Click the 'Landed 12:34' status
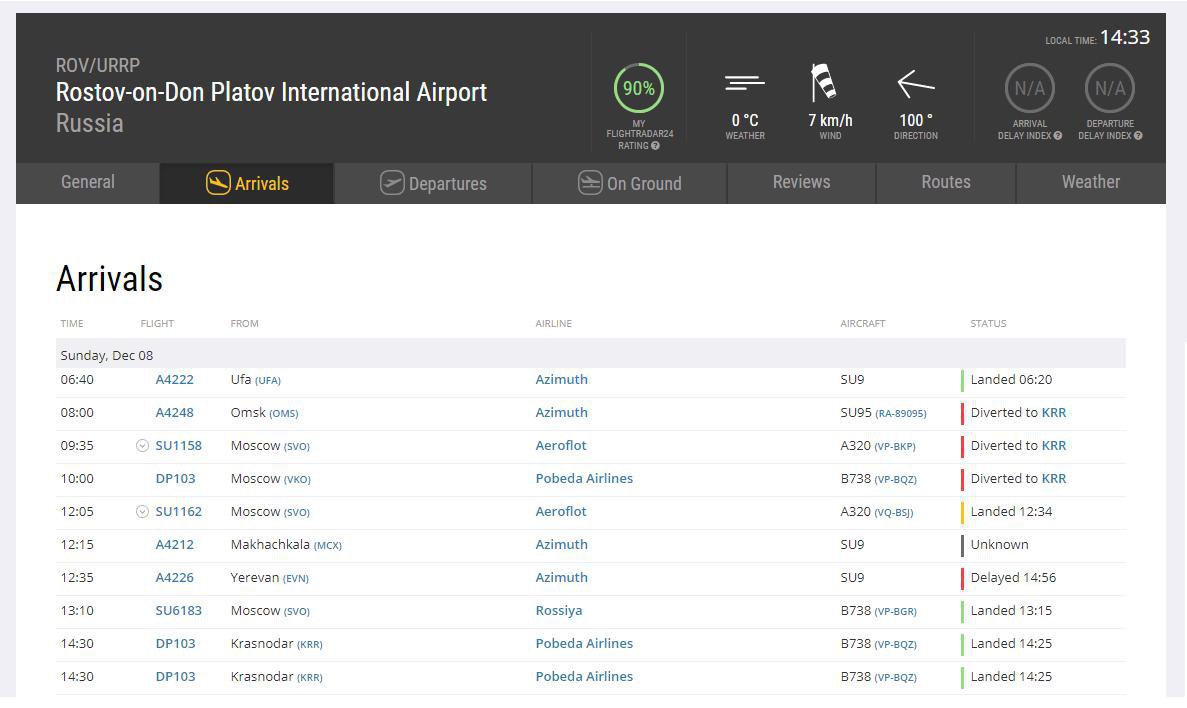The image size is (1187, 708). (x=1011, y=512)
